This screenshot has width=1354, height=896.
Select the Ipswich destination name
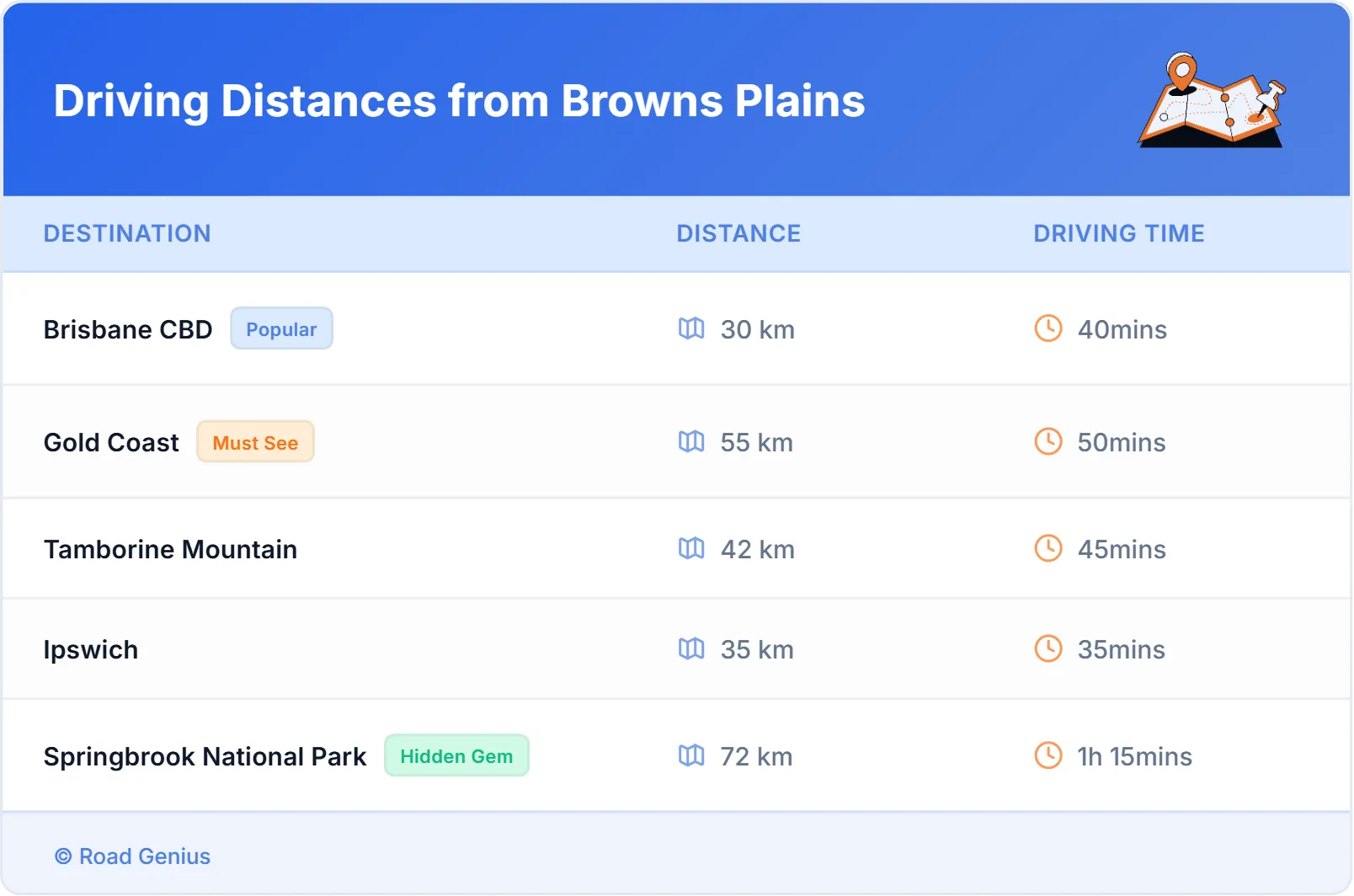point(91,650)
